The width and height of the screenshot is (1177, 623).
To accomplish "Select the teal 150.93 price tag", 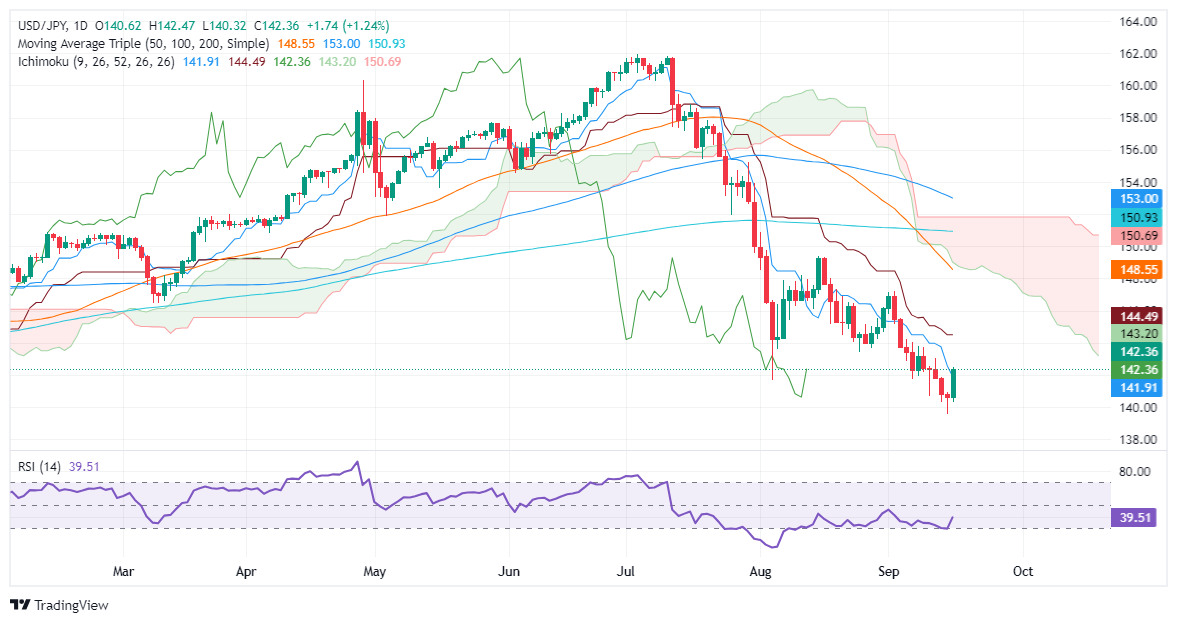I will click(x=1136, y=218).
